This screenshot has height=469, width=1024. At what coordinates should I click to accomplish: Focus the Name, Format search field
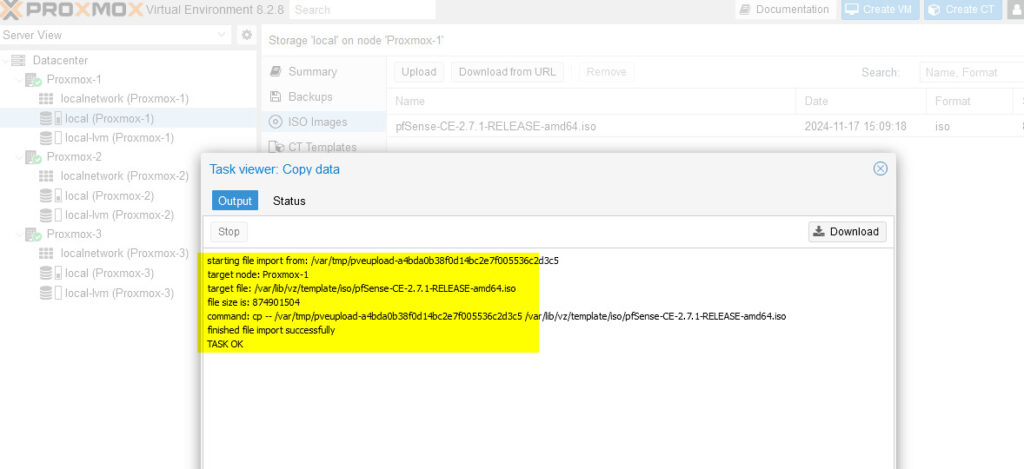971,72
